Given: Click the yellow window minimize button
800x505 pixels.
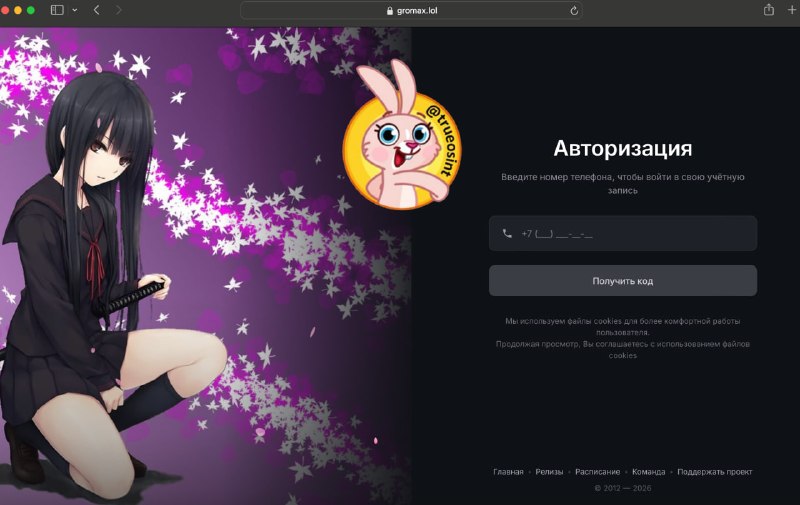Looking at the screenshot, I should point(18,10).
